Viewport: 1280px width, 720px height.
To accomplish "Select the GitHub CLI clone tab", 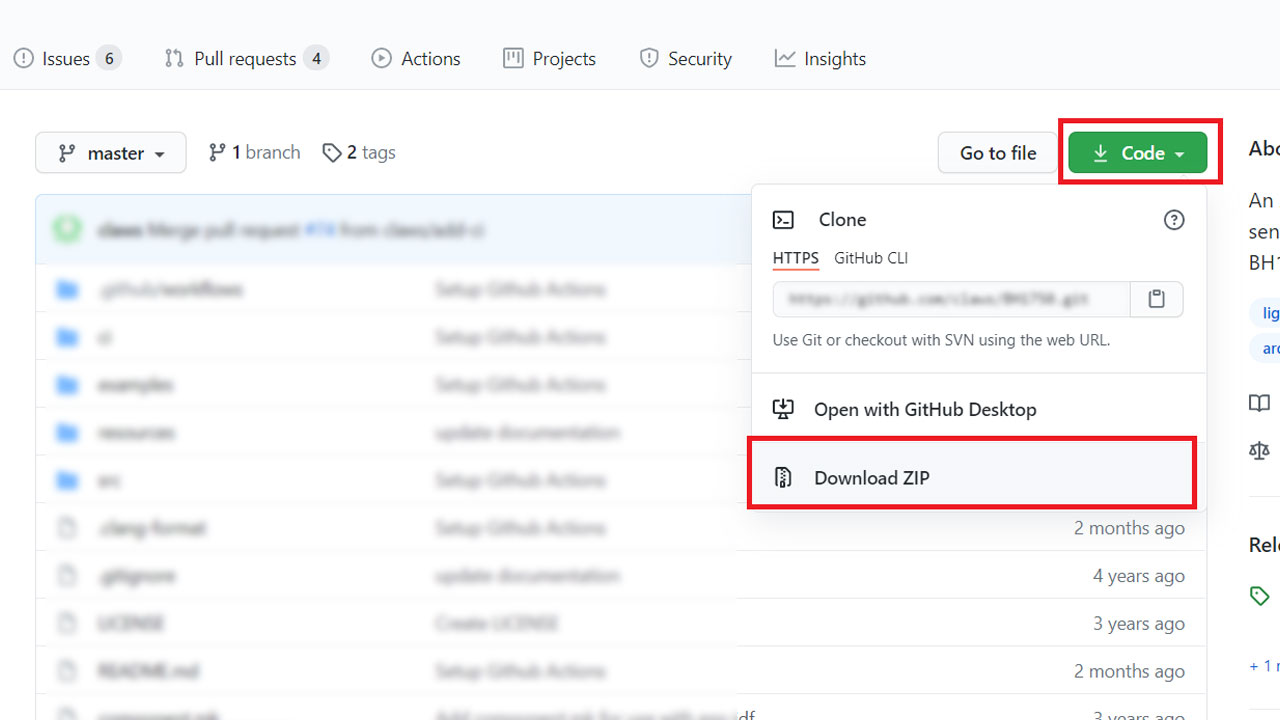I will click(871, 258).
